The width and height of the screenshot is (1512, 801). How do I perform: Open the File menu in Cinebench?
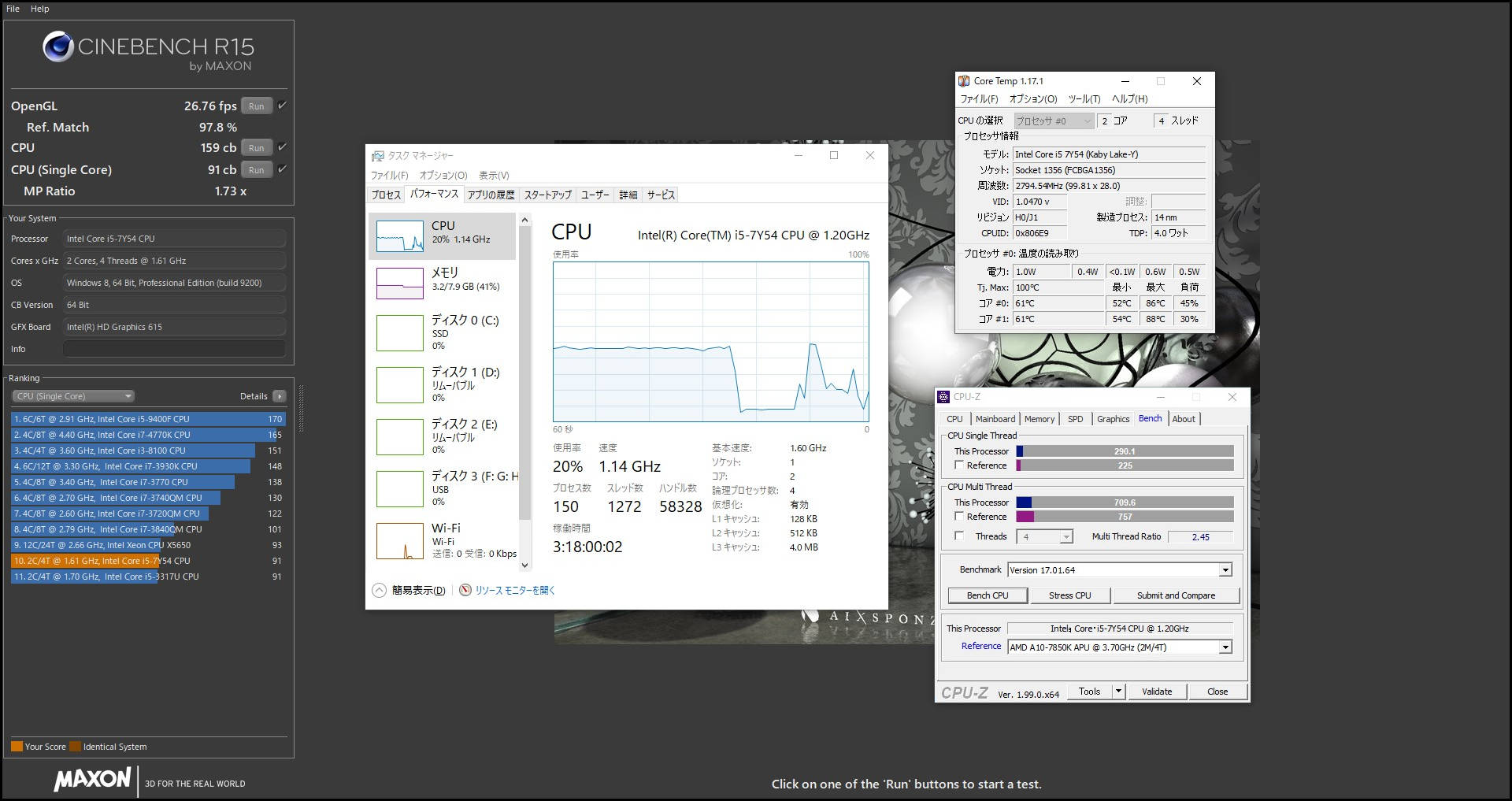[13, 9]
